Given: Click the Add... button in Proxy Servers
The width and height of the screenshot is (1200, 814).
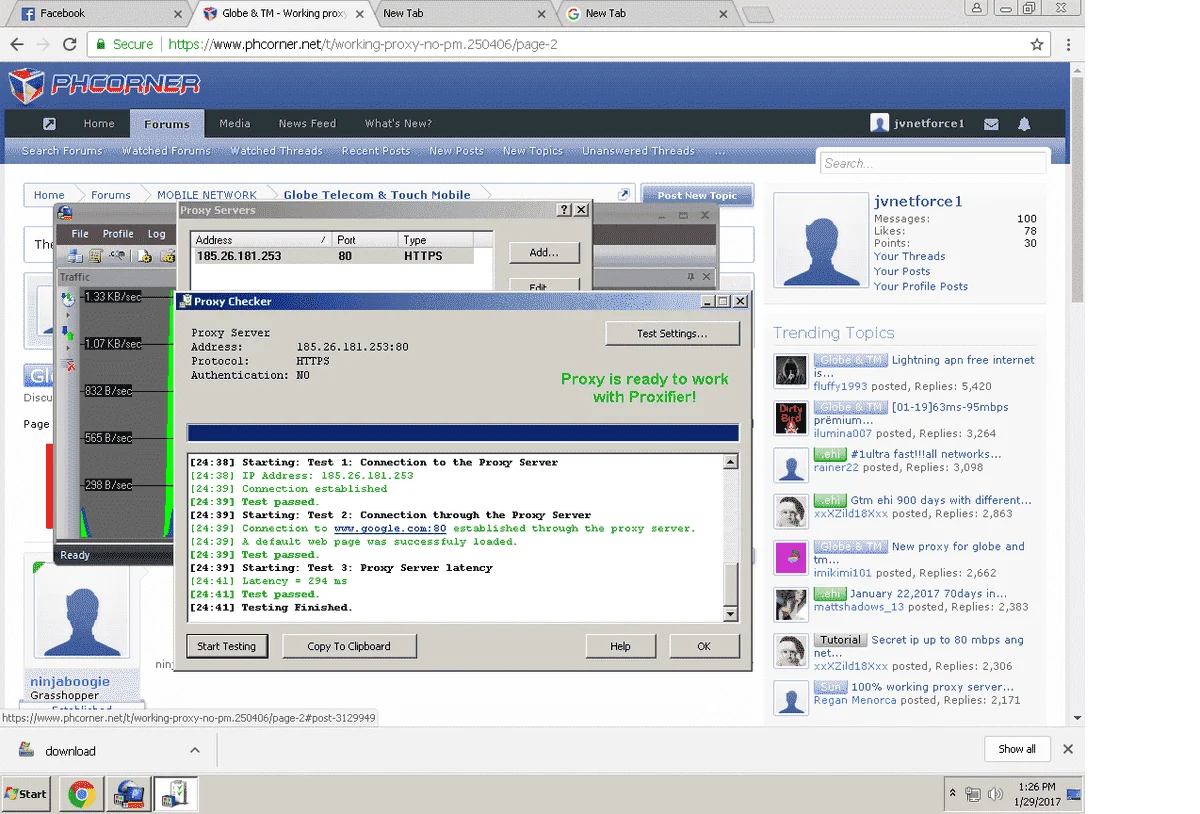Looking at the screenshot, I should [544, 252].
